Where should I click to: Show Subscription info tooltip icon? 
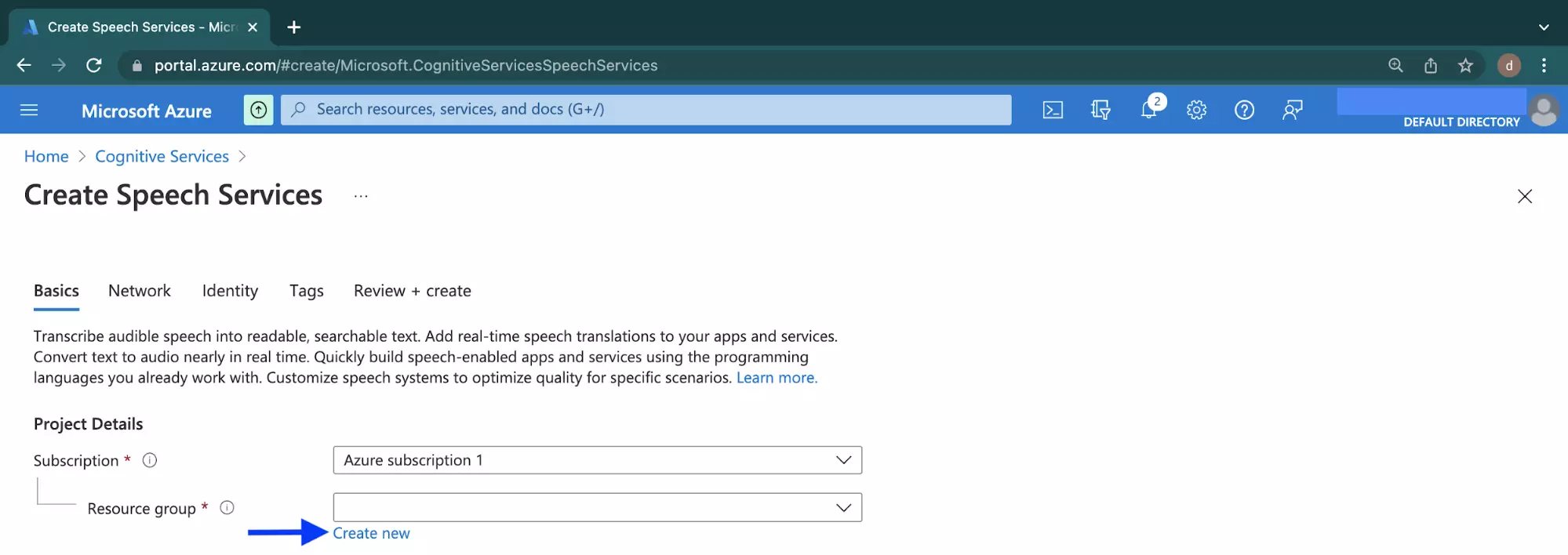coord(150,460)
